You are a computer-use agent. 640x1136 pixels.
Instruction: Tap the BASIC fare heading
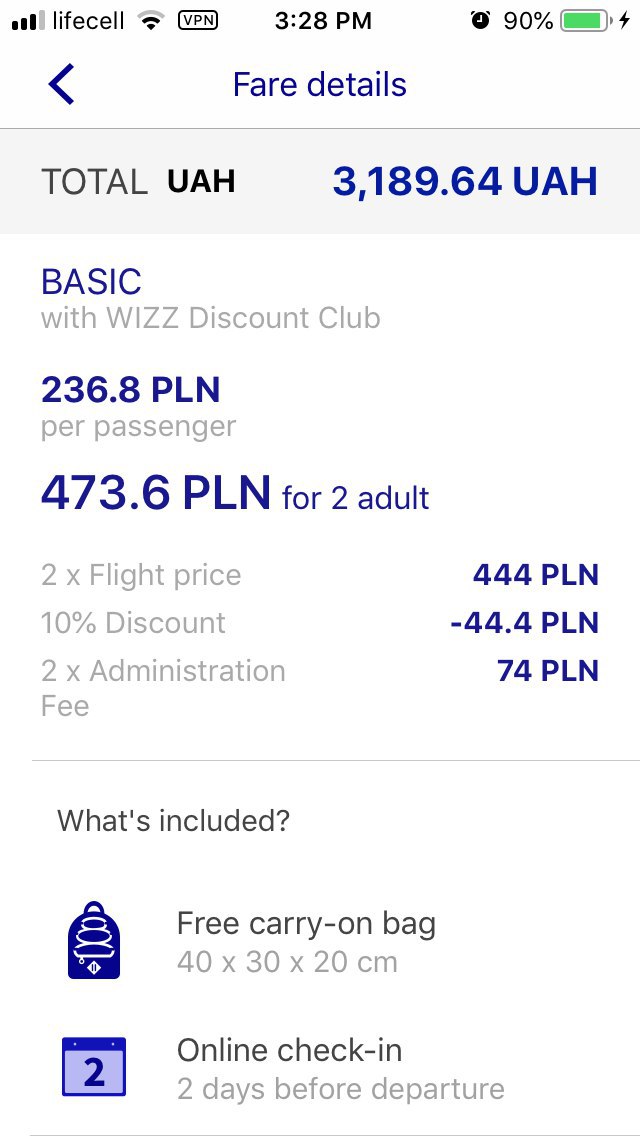(91, 282)
